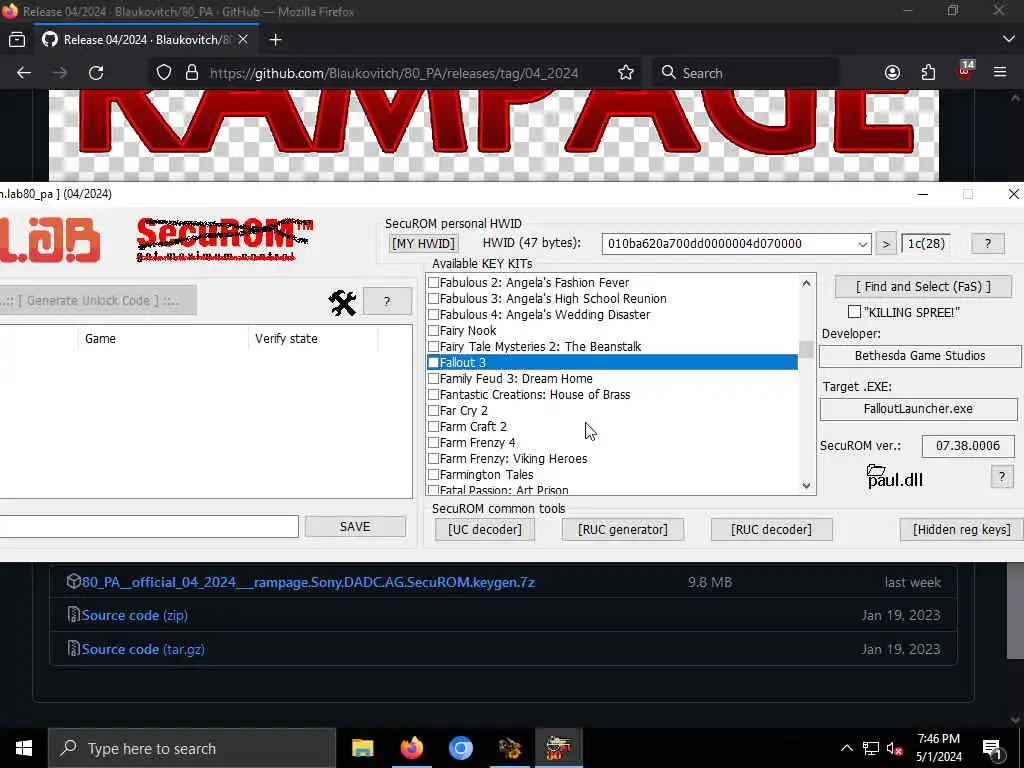Switch to the 80_PA keygen taskbar icon

558,748
